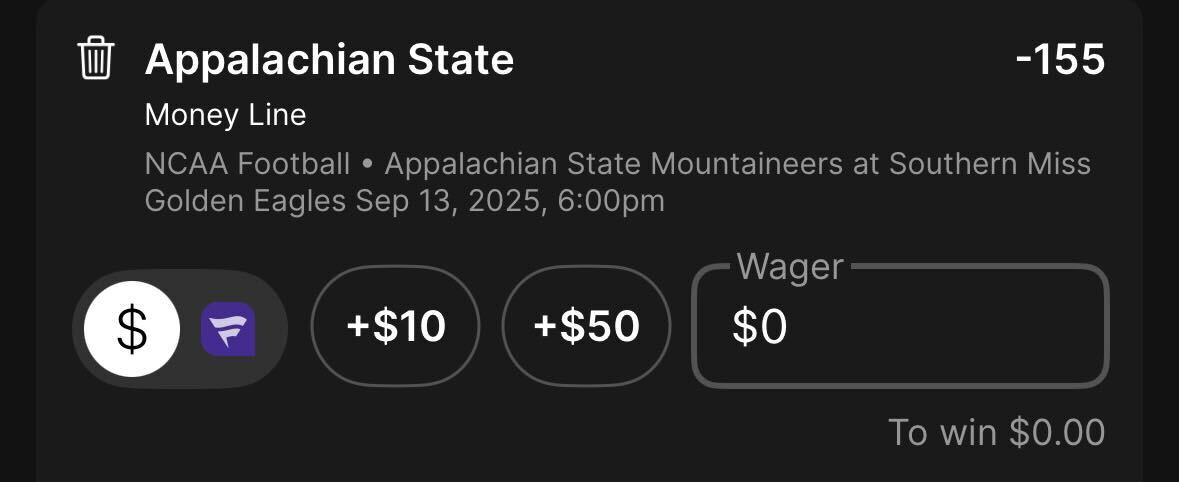Image resolution: width=1179 pixels, height=482 pixels.
Task: Tap the gray currency toggle pill background
Action: (x=180, y=329)
